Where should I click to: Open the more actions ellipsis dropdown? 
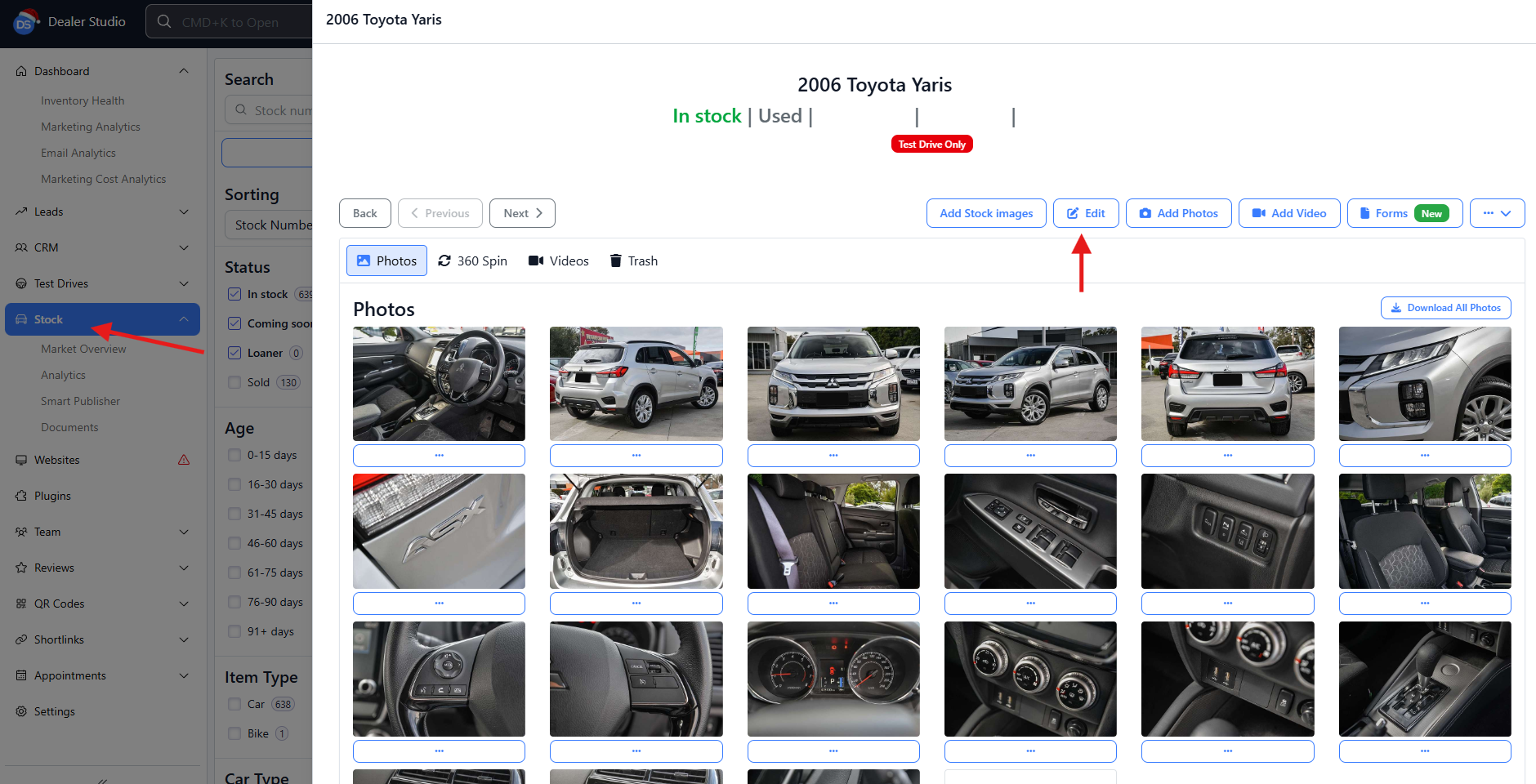(x=1497, y=213)
